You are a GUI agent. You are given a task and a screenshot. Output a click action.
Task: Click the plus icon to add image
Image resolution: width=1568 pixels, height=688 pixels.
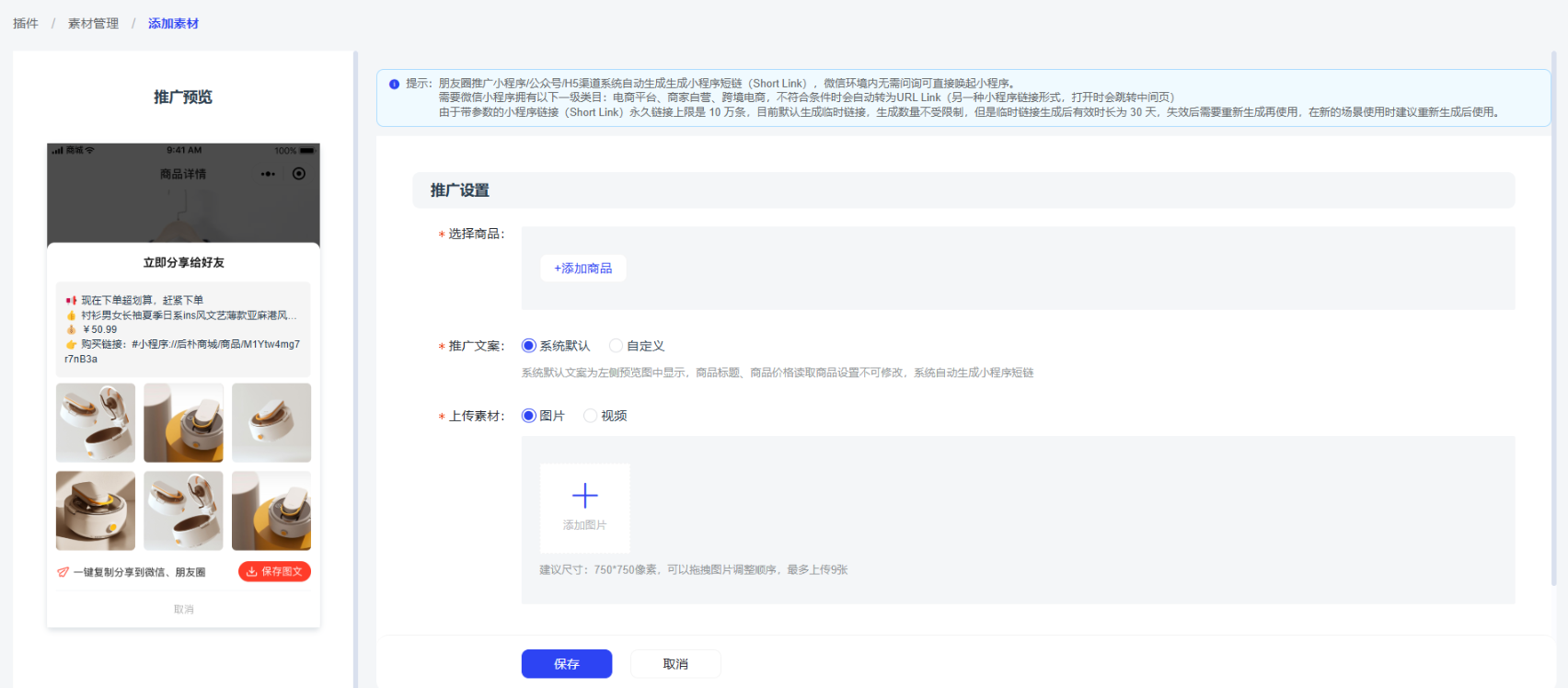pos(584,497)
